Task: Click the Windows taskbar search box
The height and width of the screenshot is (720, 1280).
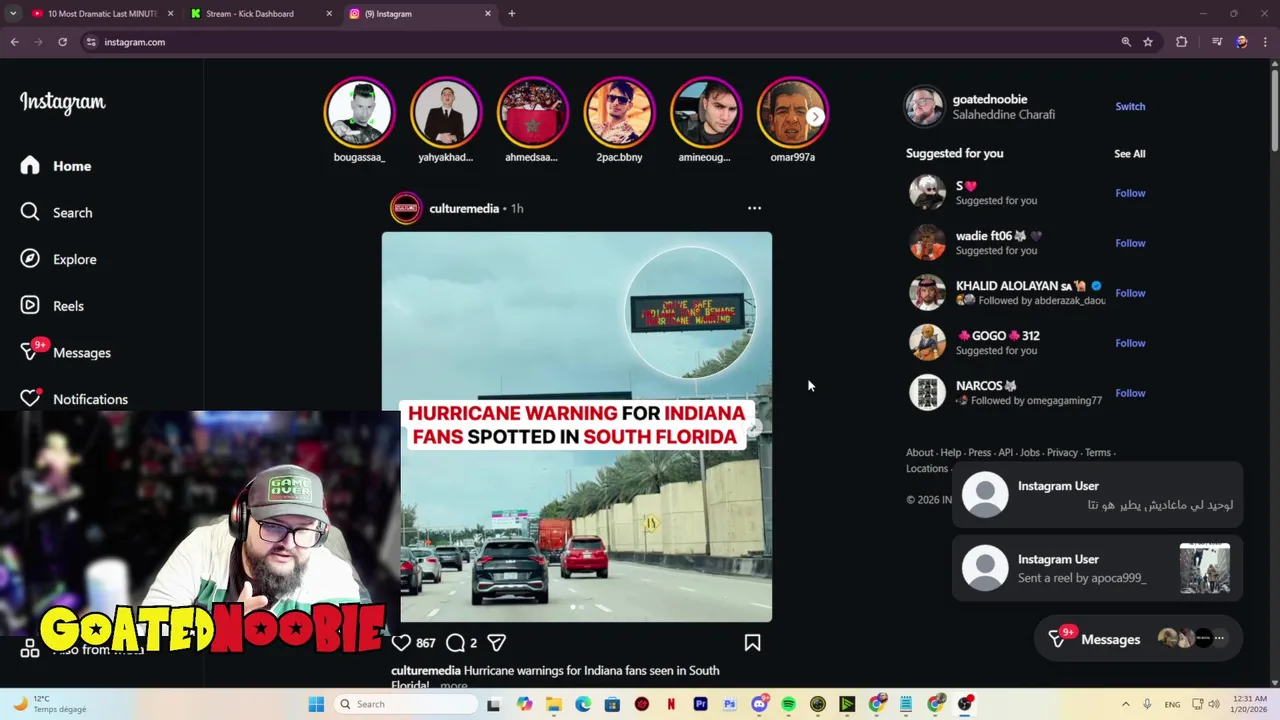Action: [407, 704]
